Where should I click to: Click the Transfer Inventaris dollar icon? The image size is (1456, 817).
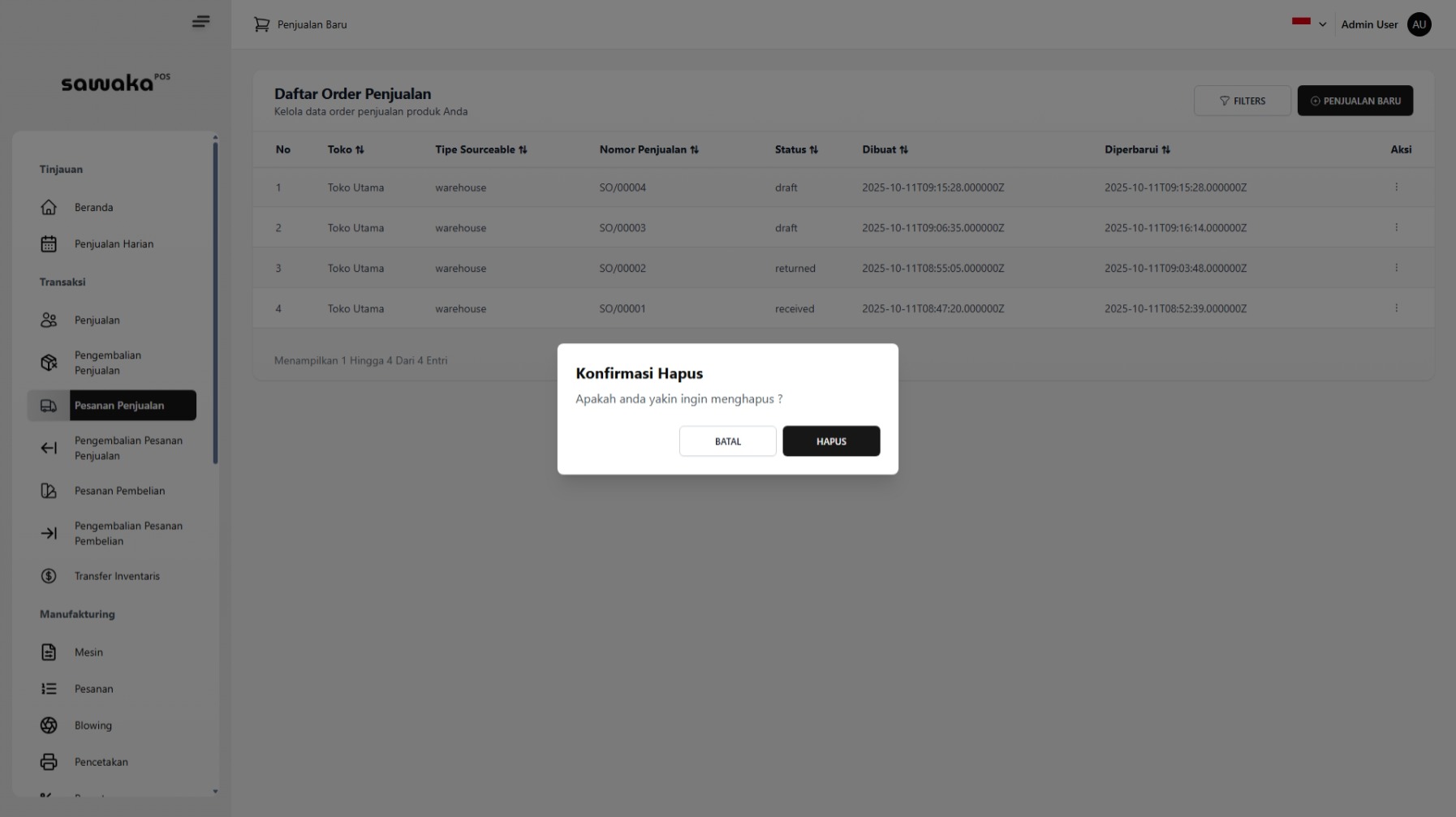[49, 576]
